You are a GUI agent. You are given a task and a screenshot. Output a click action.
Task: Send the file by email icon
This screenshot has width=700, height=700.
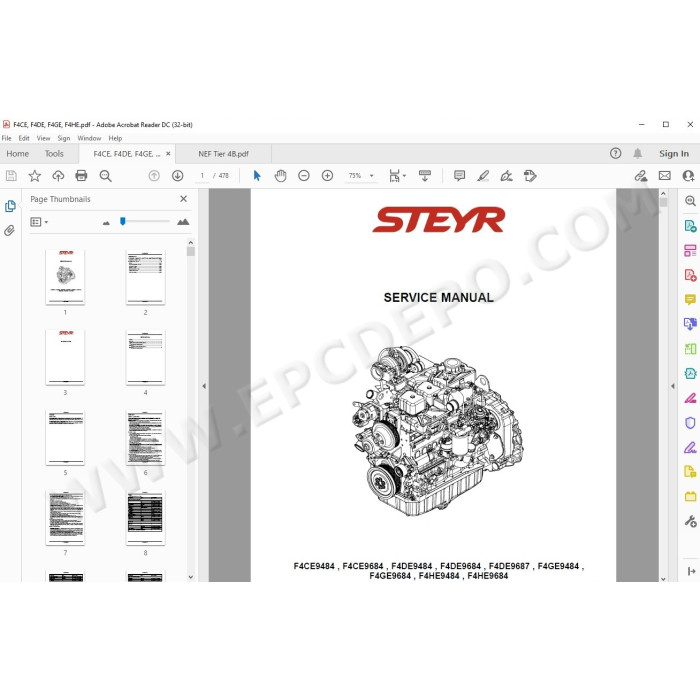[x=665, y=176]
